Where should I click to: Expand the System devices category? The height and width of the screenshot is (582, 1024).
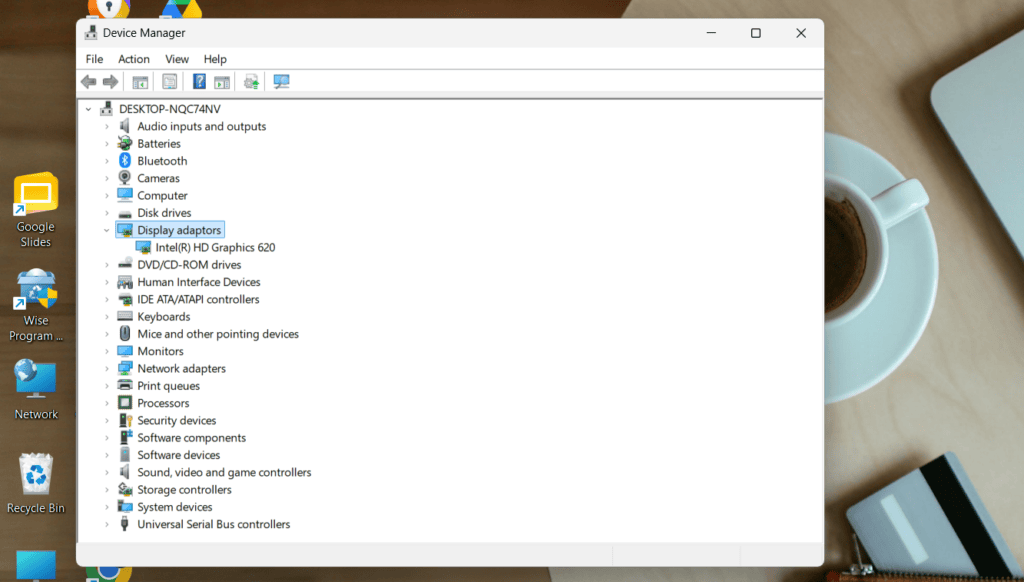tap(106, 507)
